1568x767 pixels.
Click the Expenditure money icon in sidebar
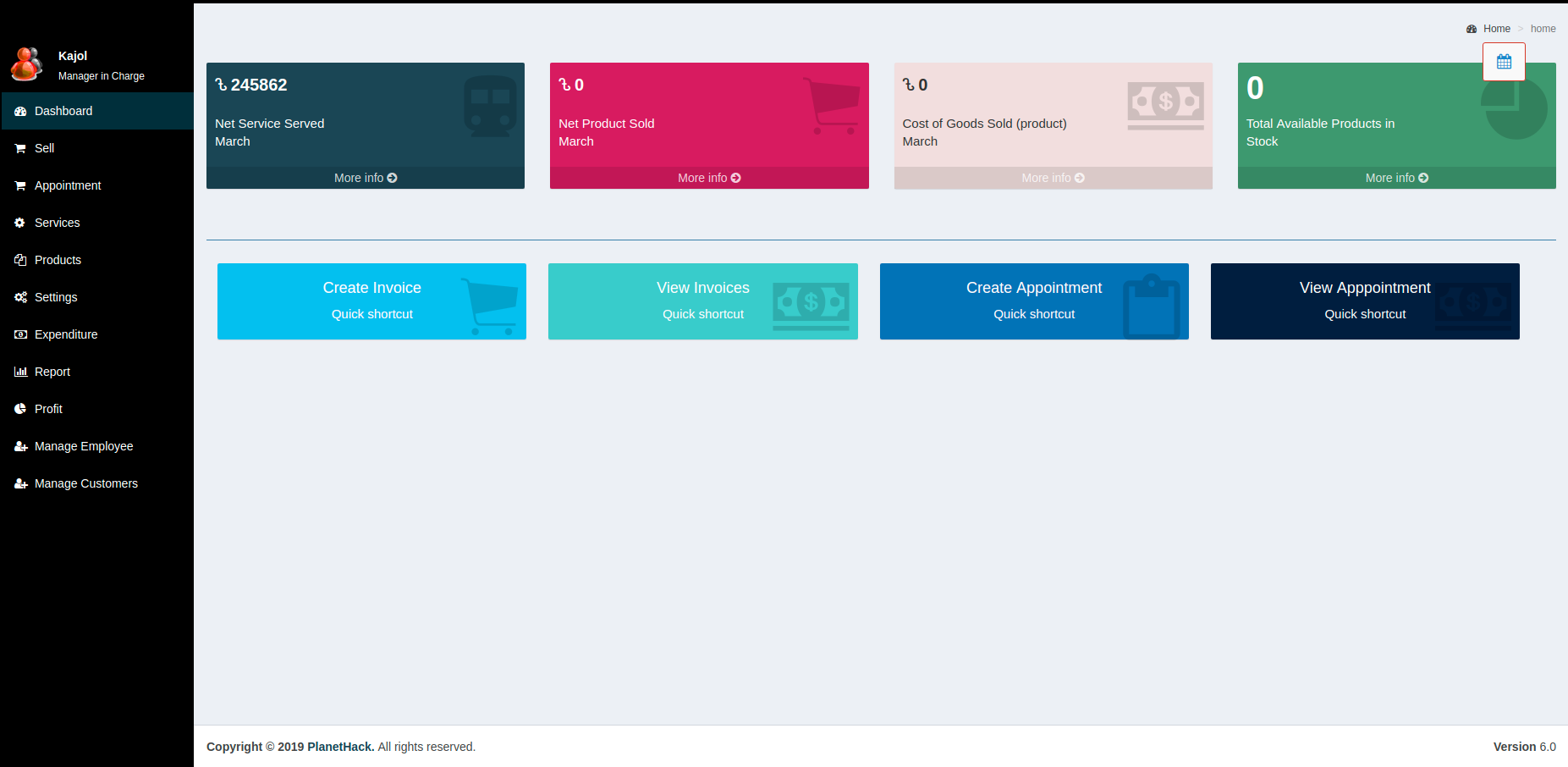(20, 334)
